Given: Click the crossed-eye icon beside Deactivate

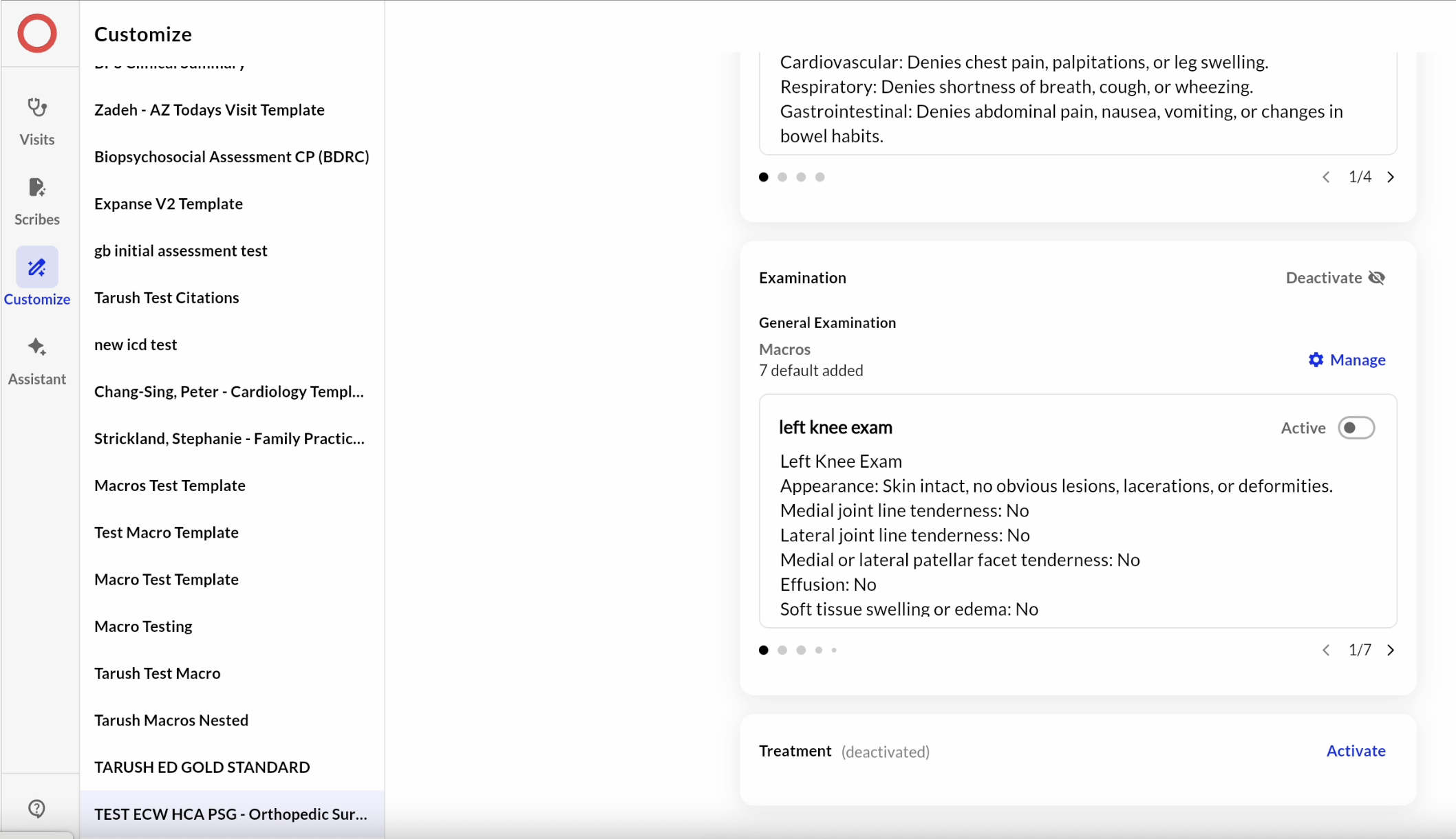Looking at the screenshot, I should [x=1377, y=278].
